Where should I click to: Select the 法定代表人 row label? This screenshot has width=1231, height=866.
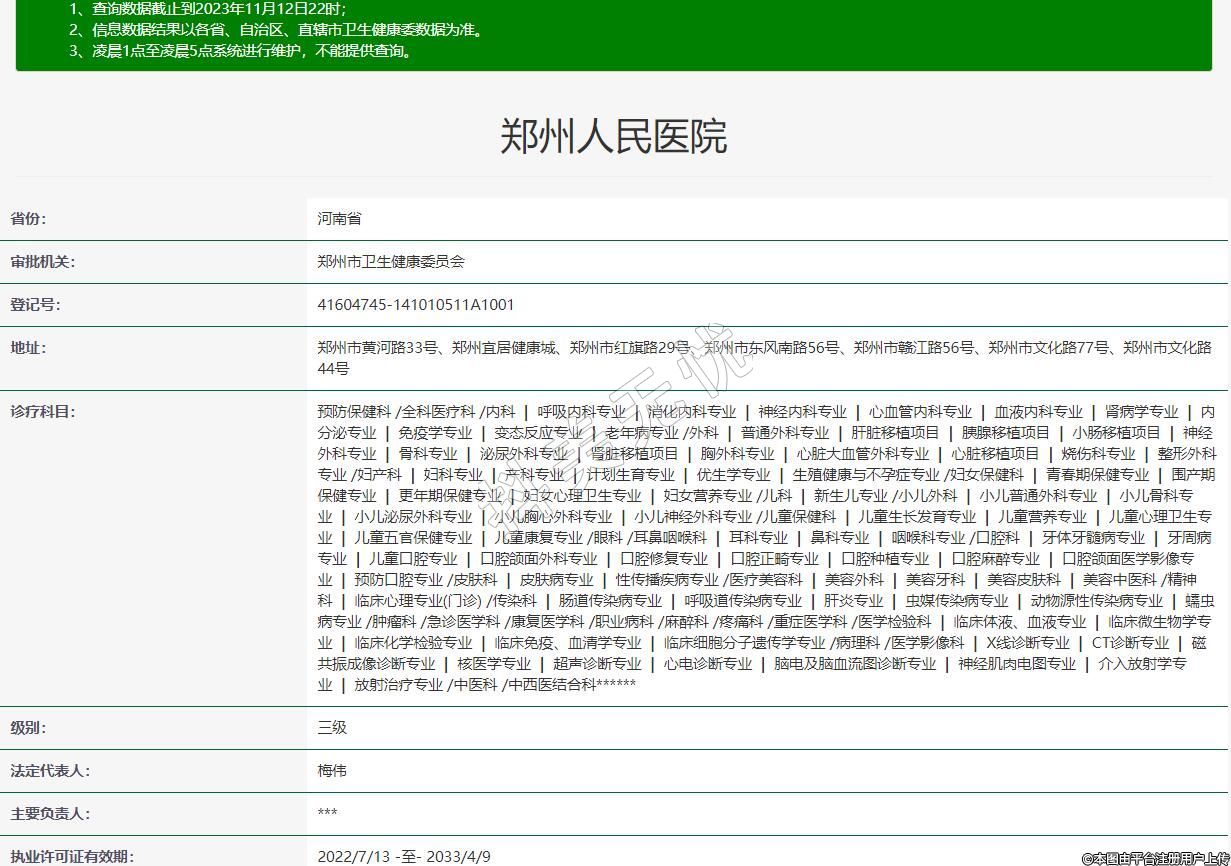coord(50,771)
